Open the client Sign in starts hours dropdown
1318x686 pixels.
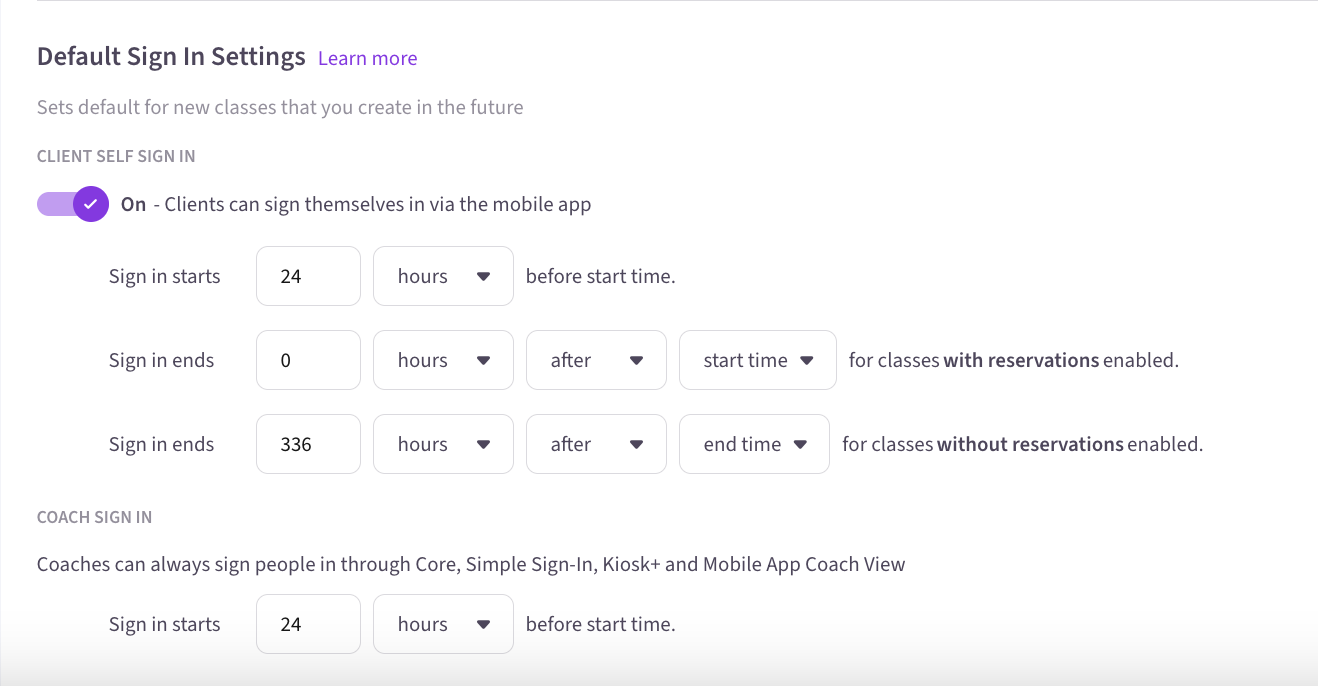pyautogui.click(x=443, y=276)
